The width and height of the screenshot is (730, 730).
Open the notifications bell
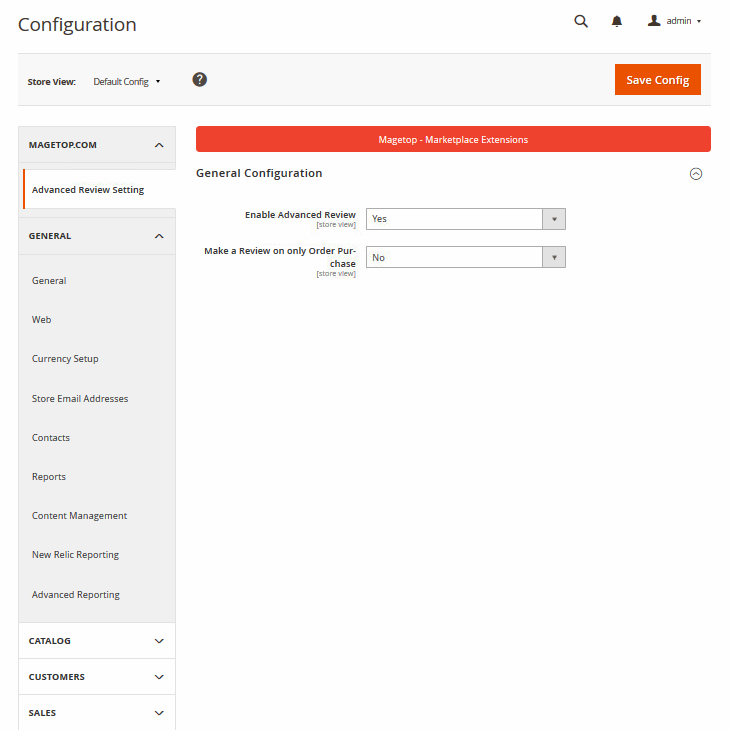point(617,21)
